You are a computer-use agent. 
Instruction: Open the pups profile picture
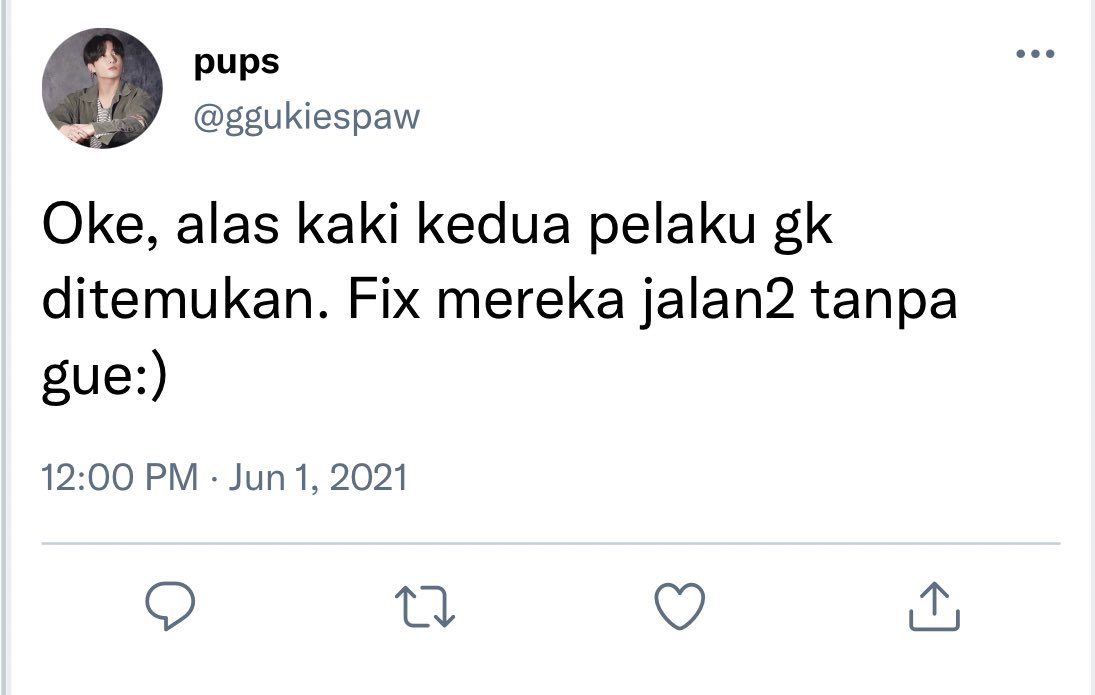point(102,88)
